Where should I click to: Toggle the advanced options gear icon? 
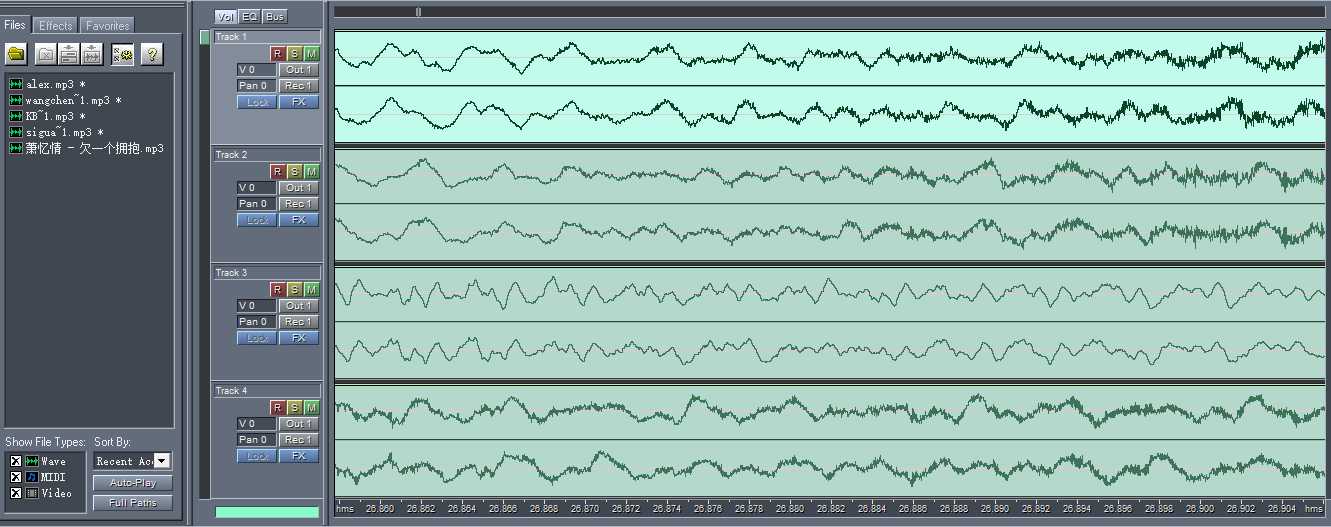[123, 54]
